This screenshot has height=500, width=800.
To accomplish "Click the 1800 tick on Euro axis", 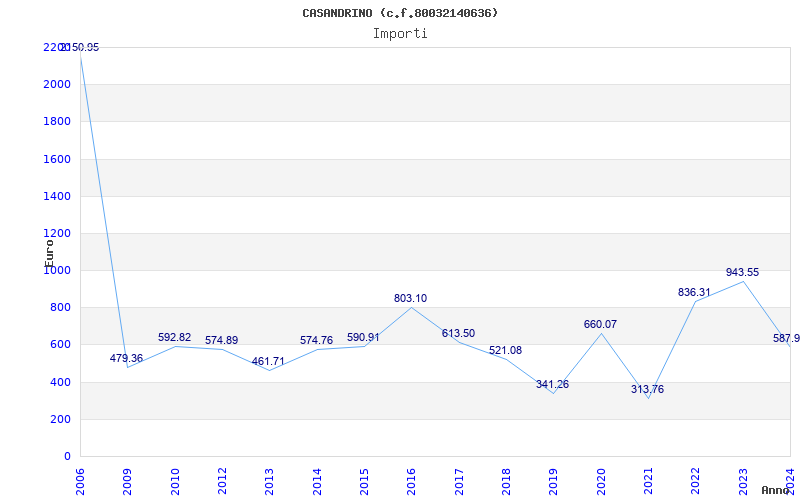I will click(x=57, y=121).
